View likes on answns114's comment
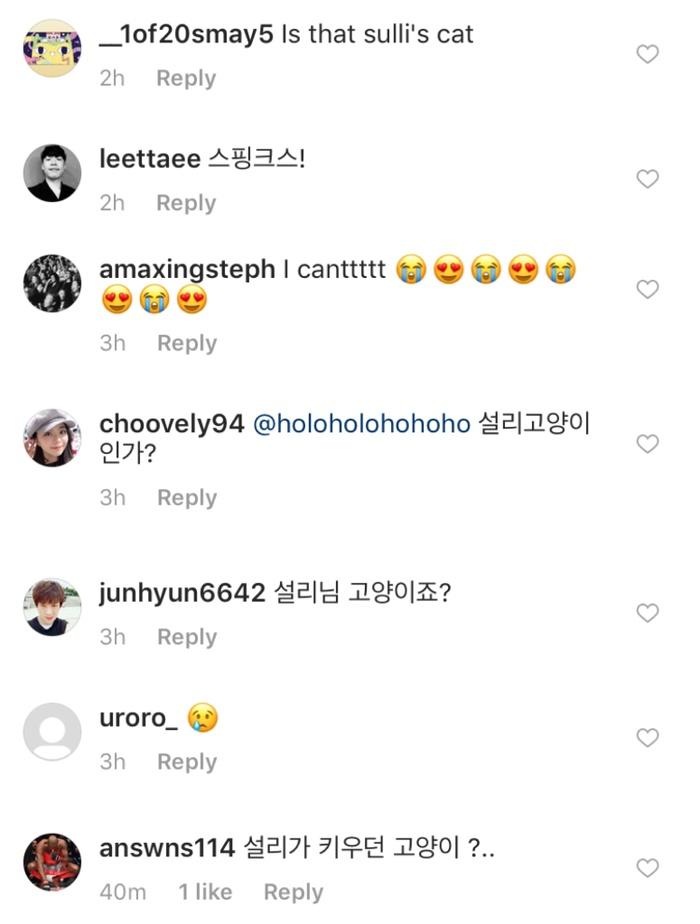Image resolution: width=700 pixels, height=924 pixels. click(205, 892)
